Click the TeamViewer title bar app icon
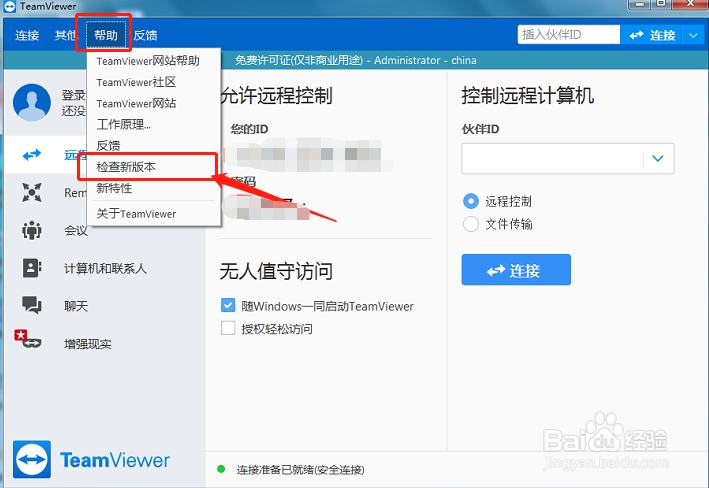 [x=9, y=6]
